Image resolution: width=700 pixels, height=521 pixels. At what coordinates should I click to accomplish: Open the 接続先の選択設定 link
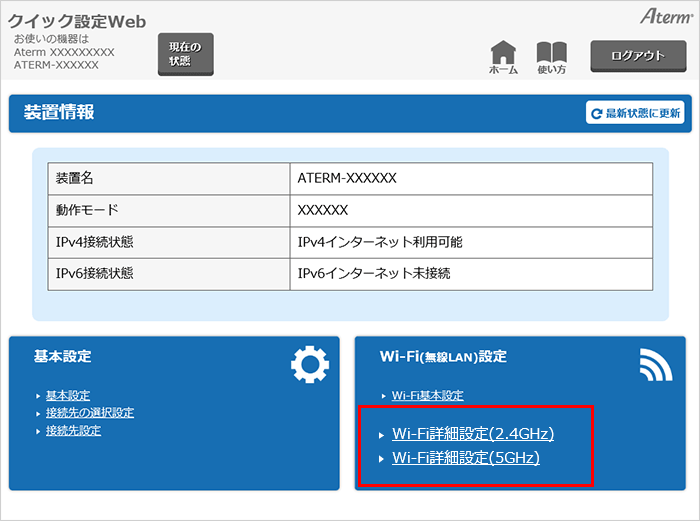pos(89,413)
